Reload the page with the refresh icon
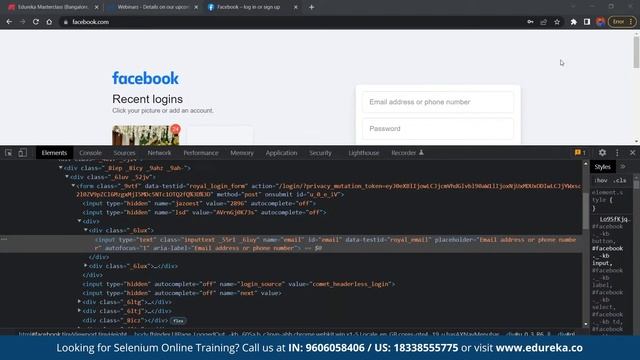The width and height of the screenshot is (640, 360). (36, 22)
